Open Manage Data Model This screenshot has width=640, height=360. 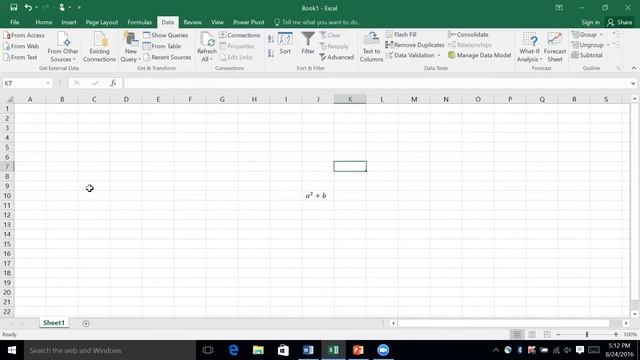click(x=480, y=55)
